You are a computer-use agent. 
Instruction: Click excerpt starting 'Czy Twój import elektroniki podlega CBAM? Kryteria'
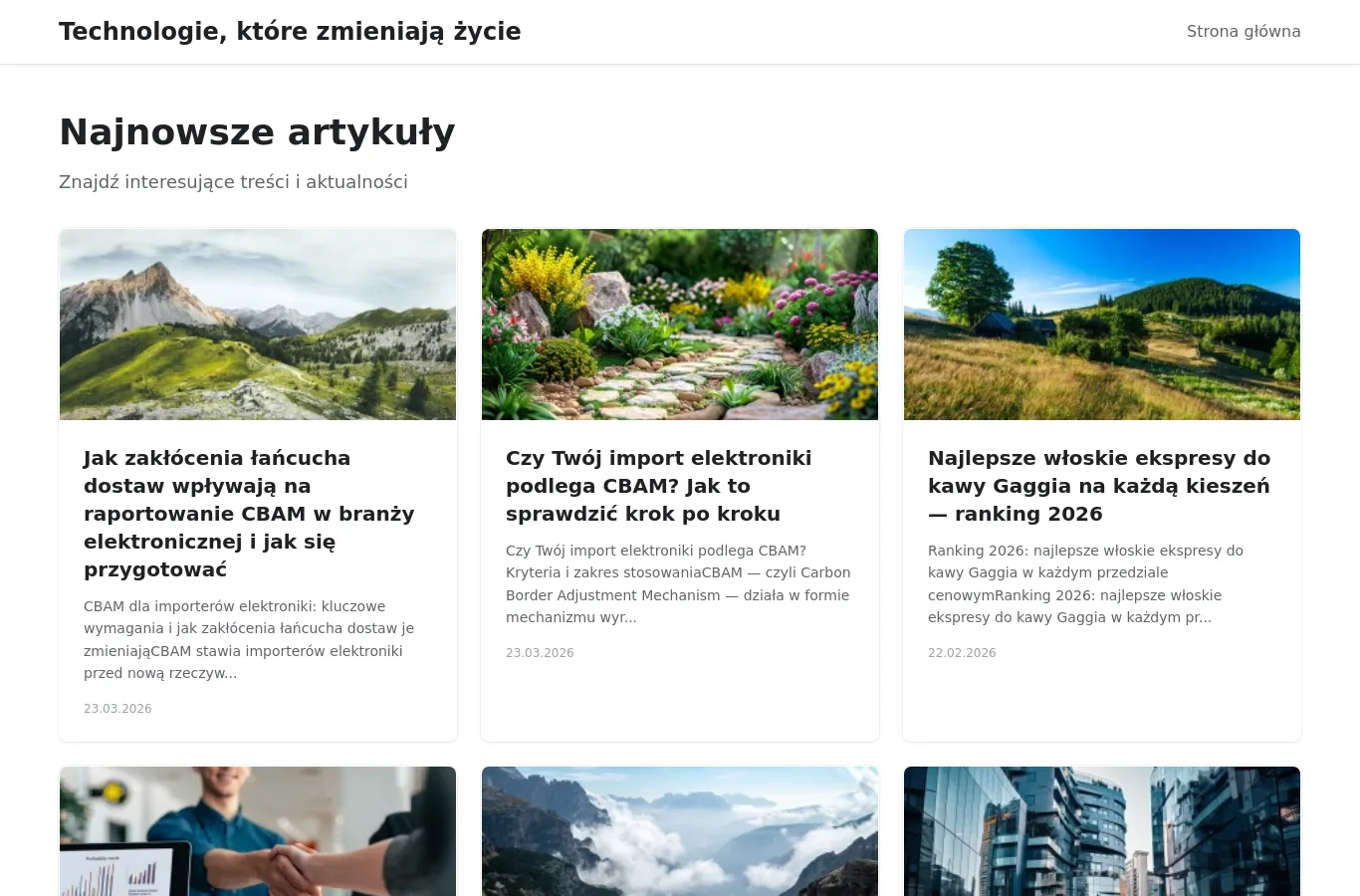point(678,584)
